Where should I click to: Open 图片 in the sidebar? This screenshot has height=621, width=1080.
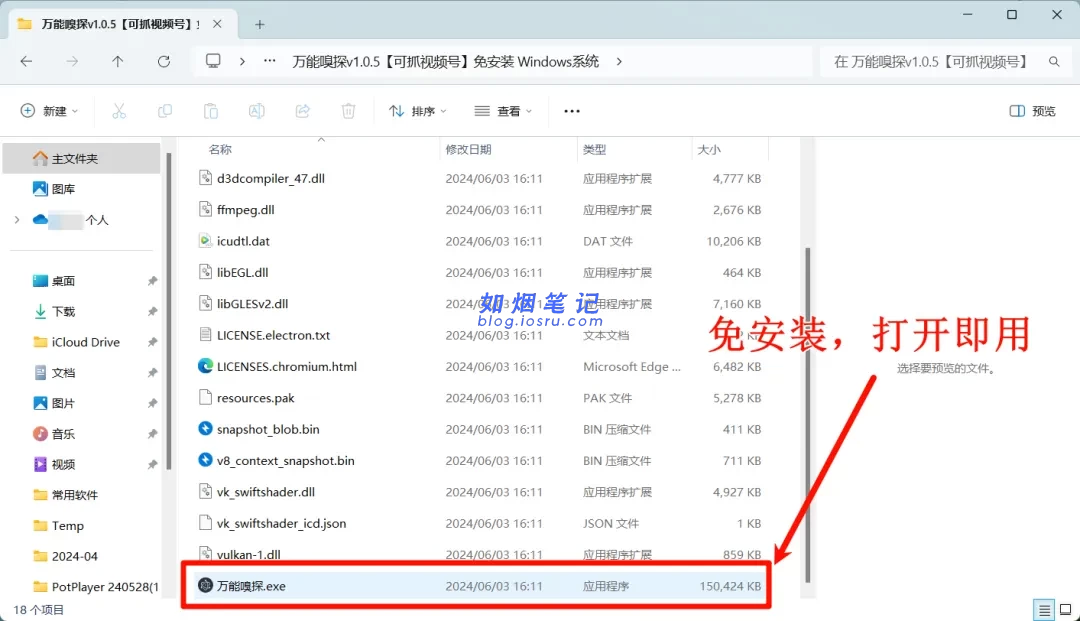tap(54, 403)
